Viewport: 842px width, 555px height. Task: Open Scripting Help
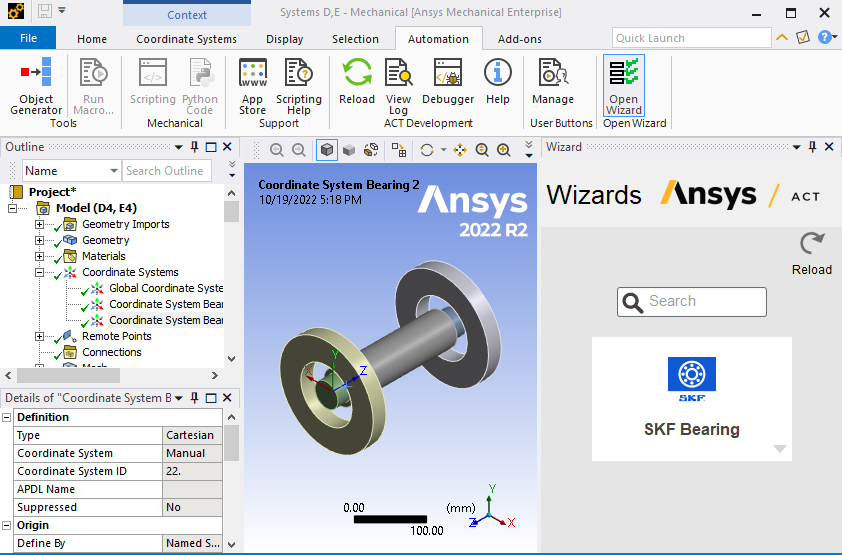(299, 86)
